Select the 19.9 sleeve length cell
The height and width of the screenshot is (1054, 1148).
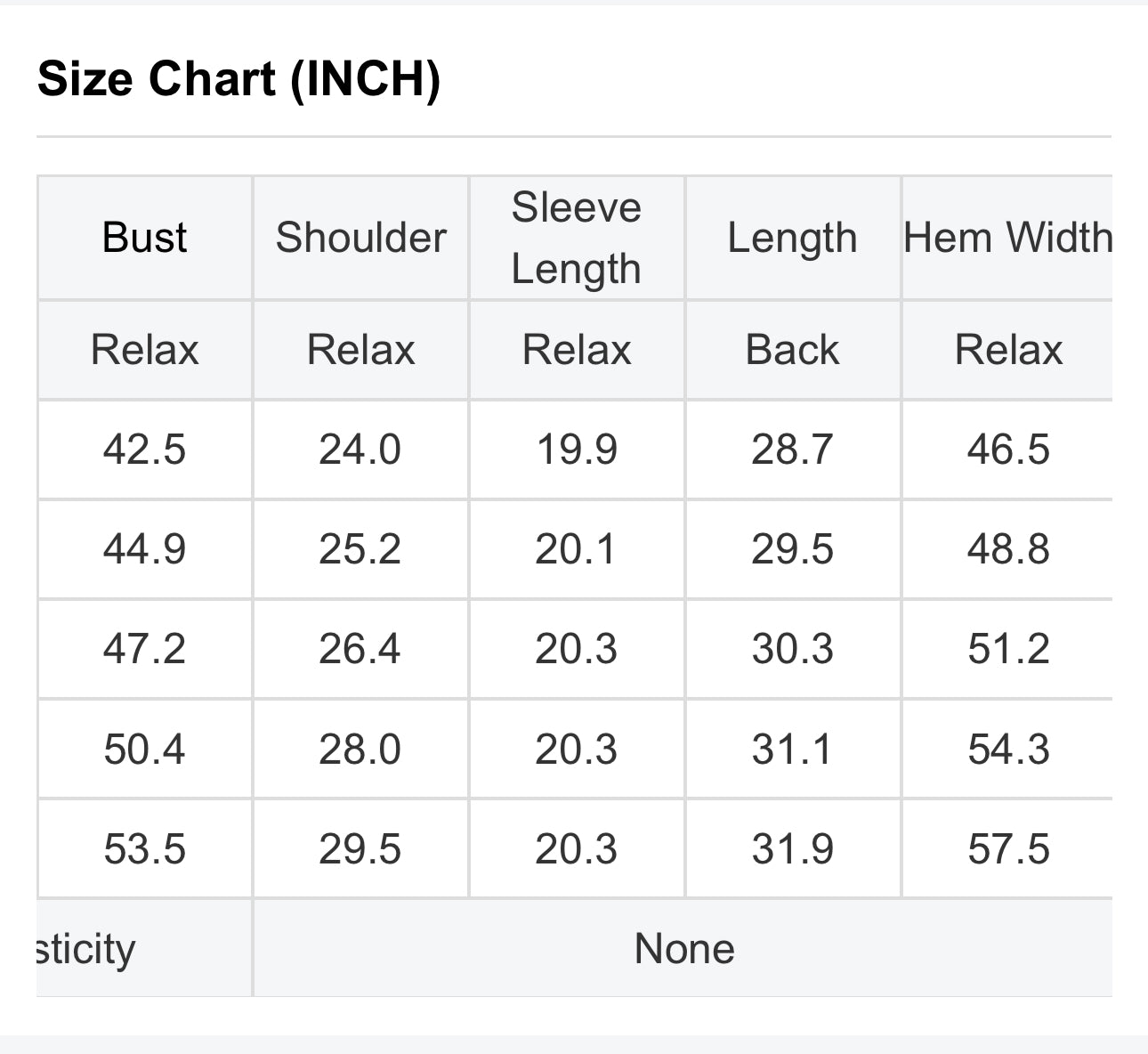pos(577,450)
